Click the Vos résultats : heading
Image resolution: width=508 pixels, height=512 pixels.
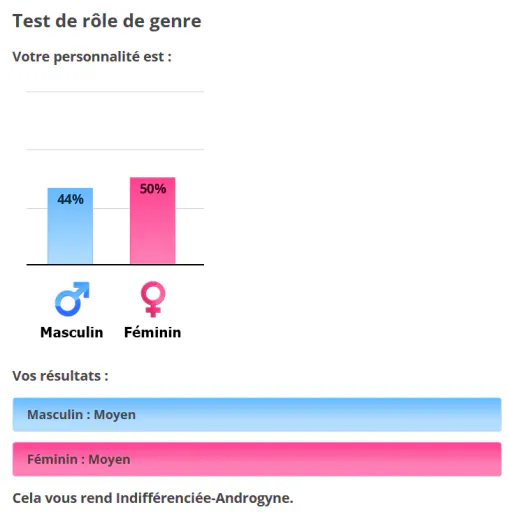coord(60,376)
